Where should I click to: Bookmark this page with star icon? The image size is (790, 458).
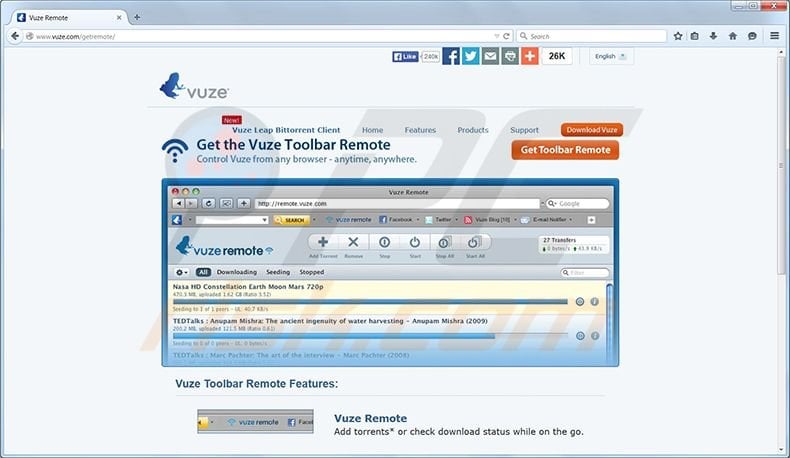[x=678, y=36]
